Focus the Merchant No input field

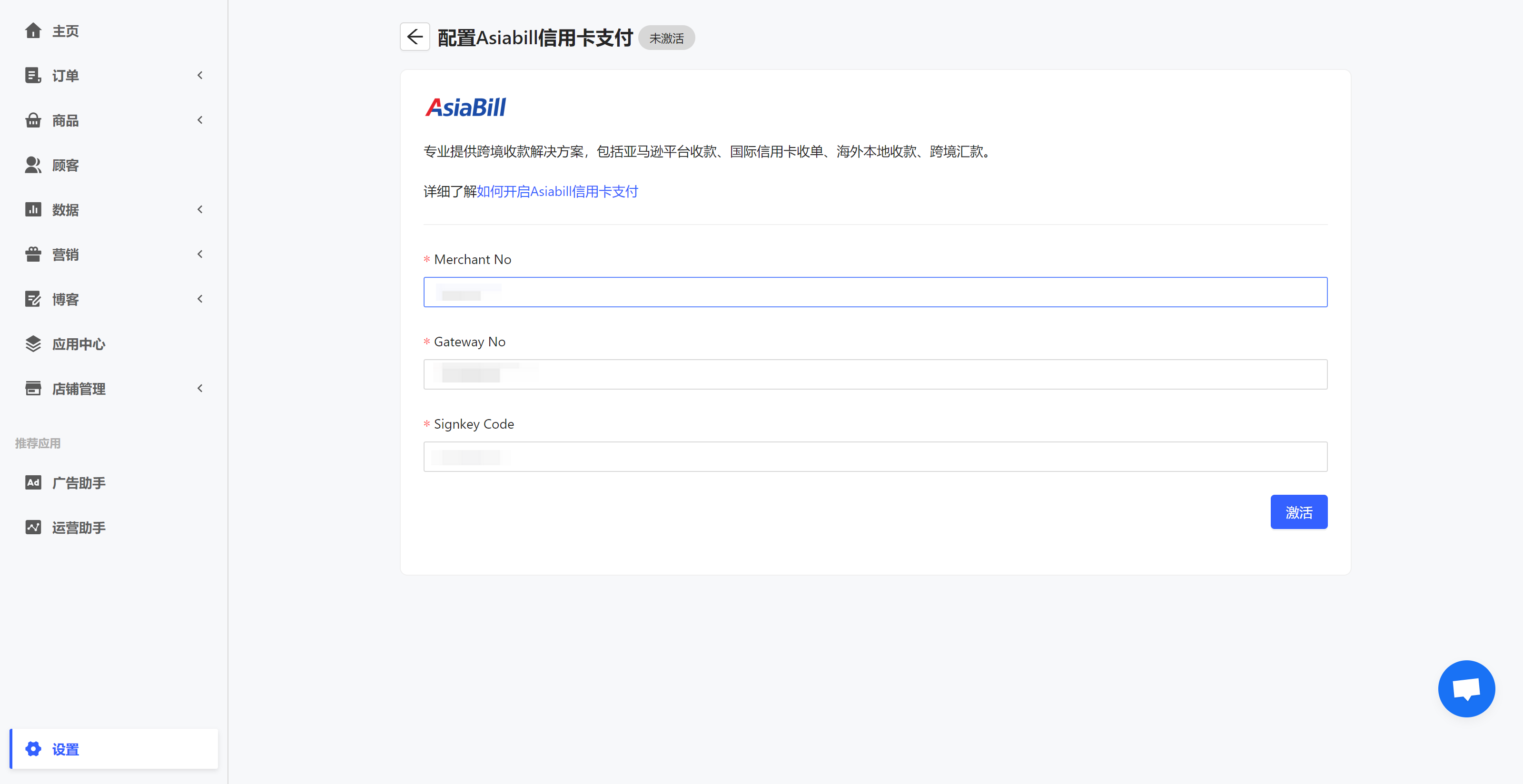(x=875, y=292)
